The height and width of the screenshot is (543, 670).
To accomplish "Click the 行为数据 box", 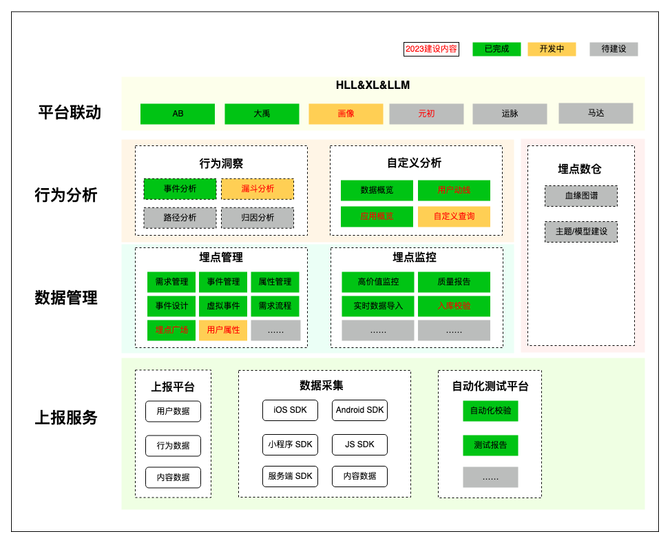I will 173,446.
